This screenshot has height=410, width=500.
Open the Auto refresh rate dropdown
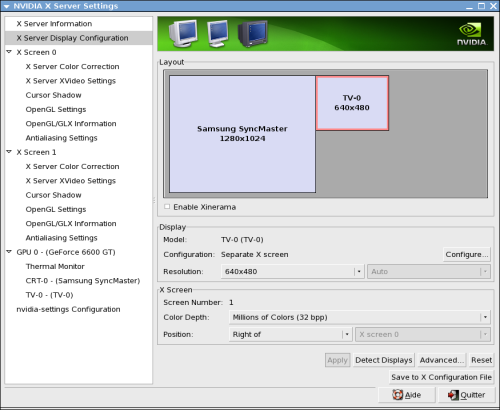(x=429, y=271)
